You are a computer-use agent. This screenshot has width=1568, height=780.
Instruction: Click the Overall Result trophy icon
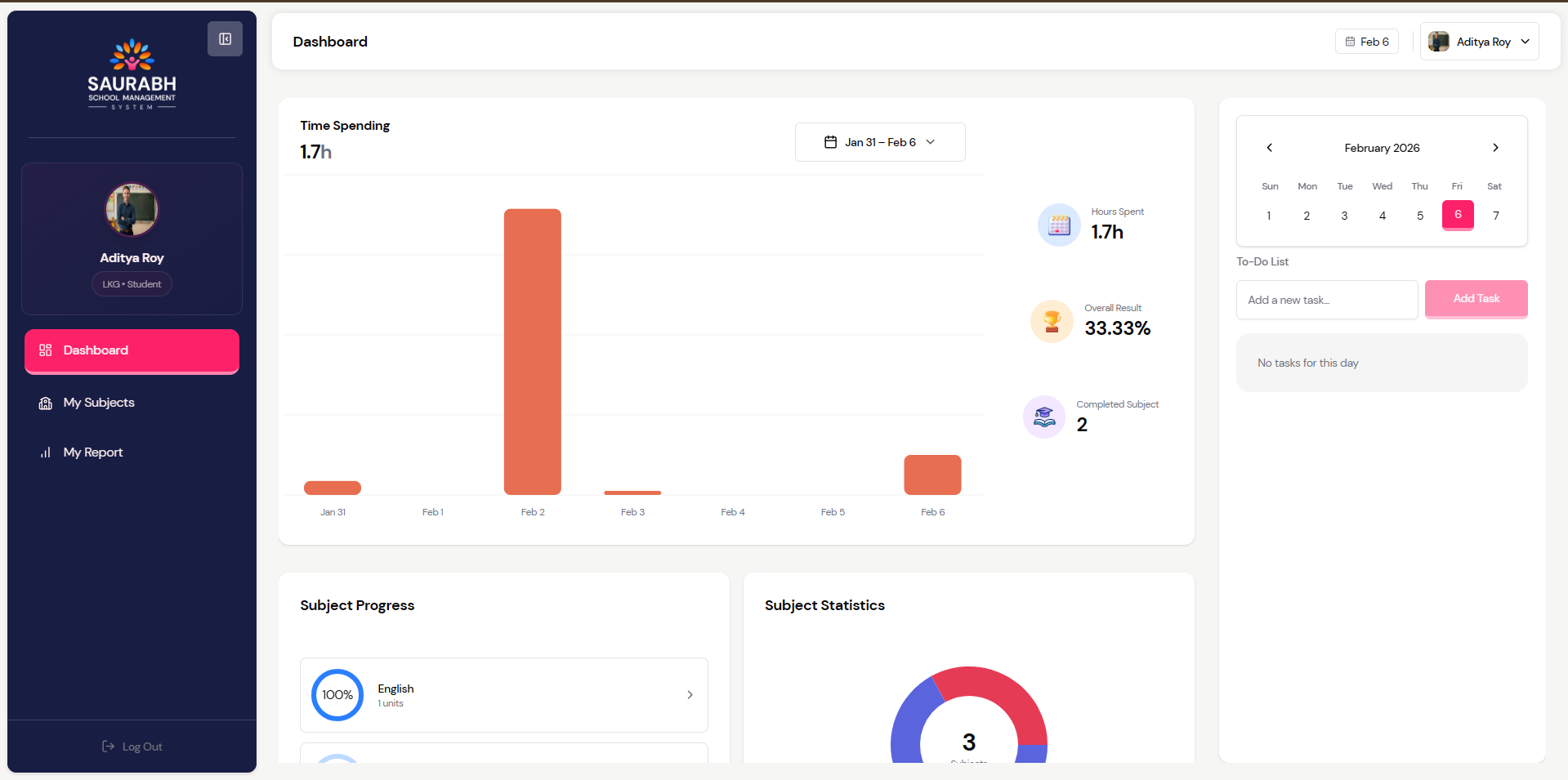click(x=1052, y=321)
